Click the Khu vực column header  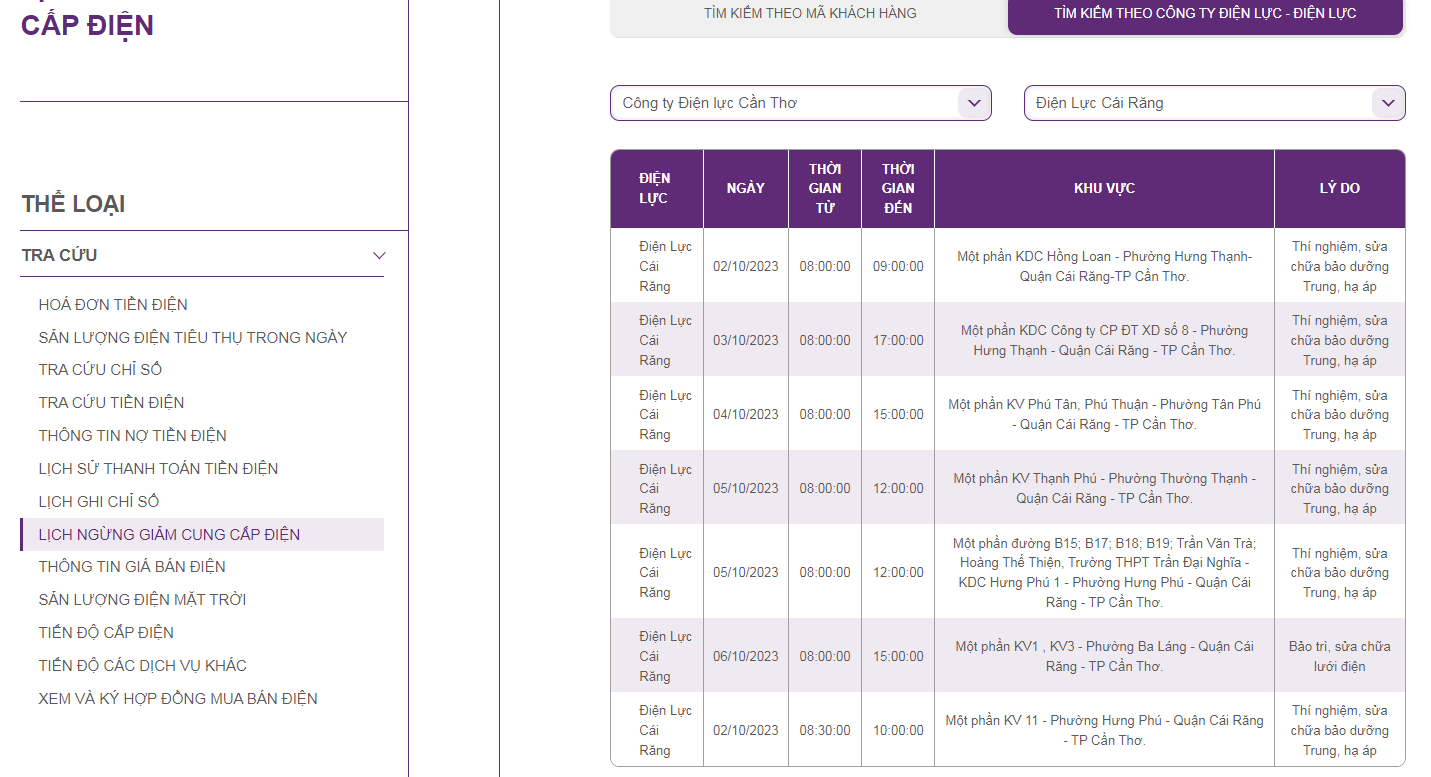(1104, 189)
